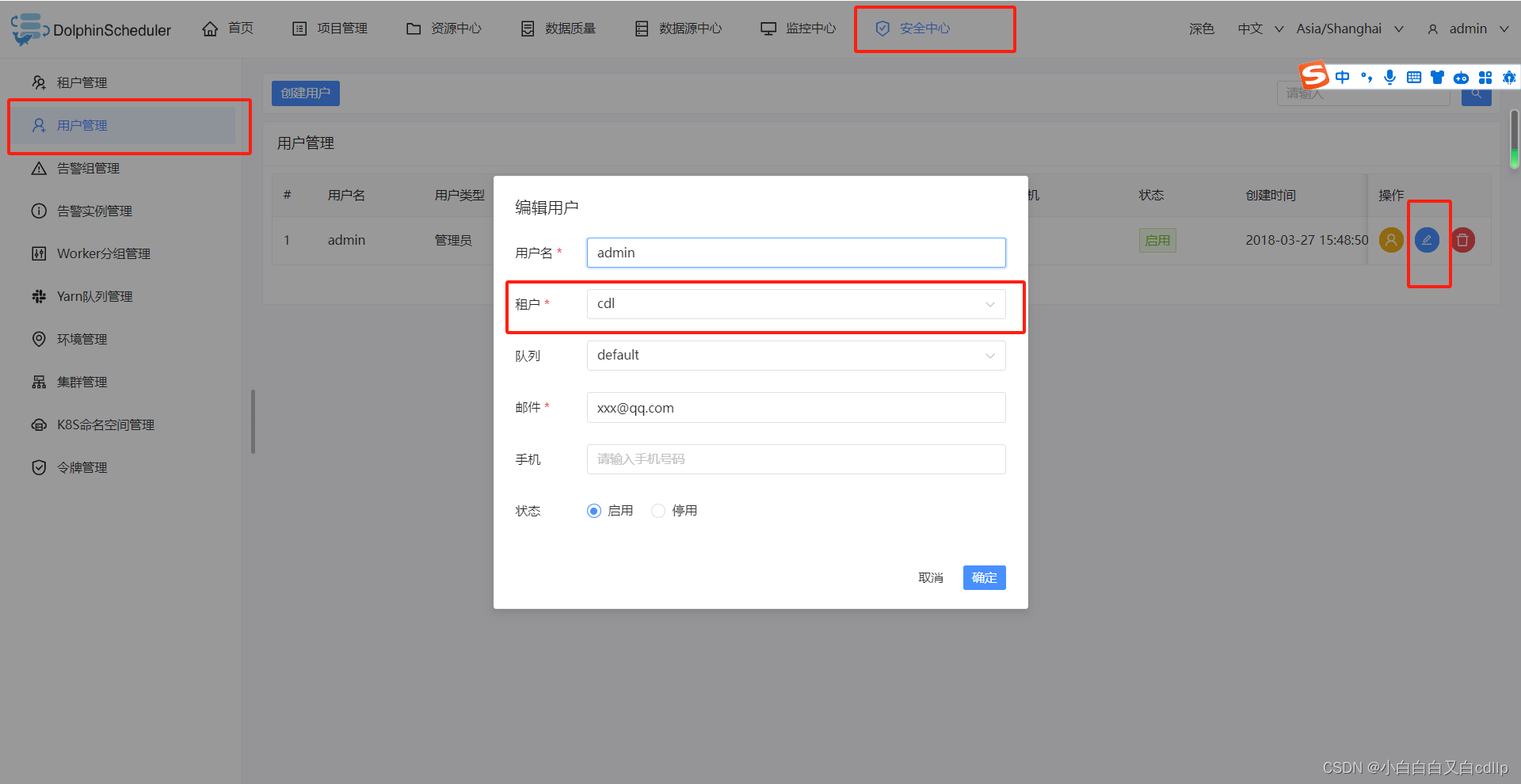Open 资源中心 in the top navigation

[444, 29]
